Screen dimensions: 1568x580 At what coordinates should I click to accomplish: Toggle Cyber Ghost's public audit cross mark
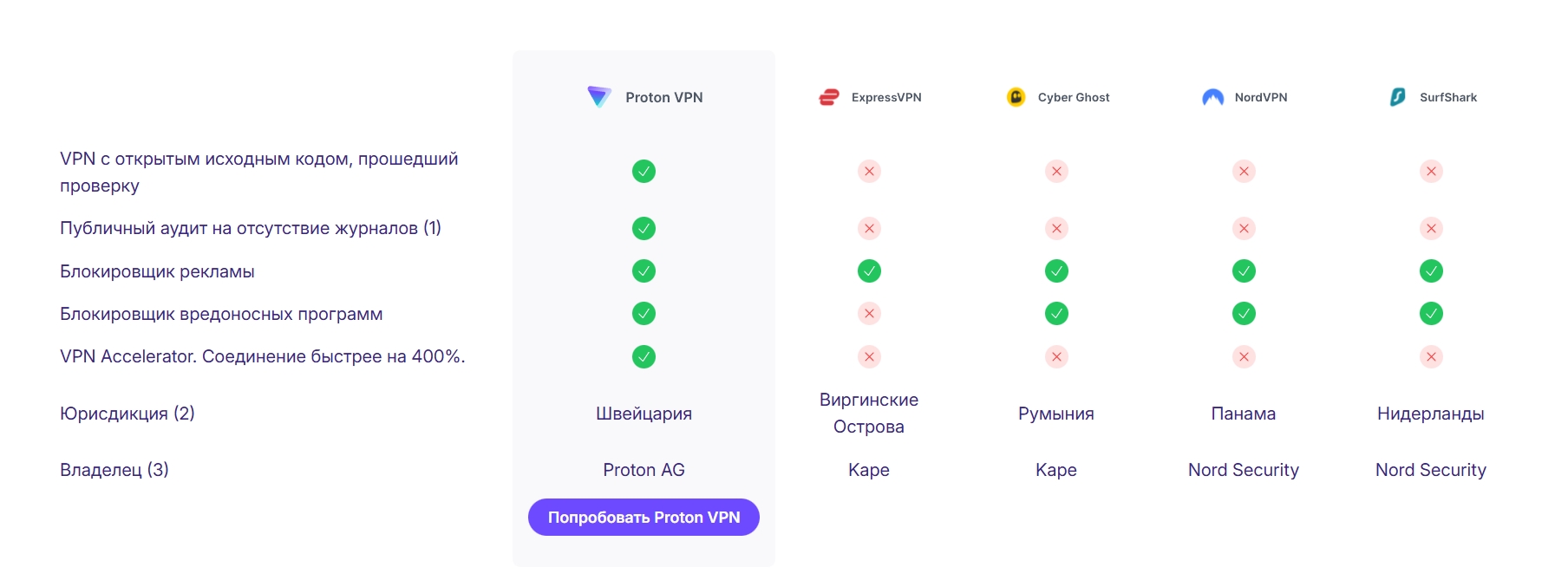(x=1056, y=228)
